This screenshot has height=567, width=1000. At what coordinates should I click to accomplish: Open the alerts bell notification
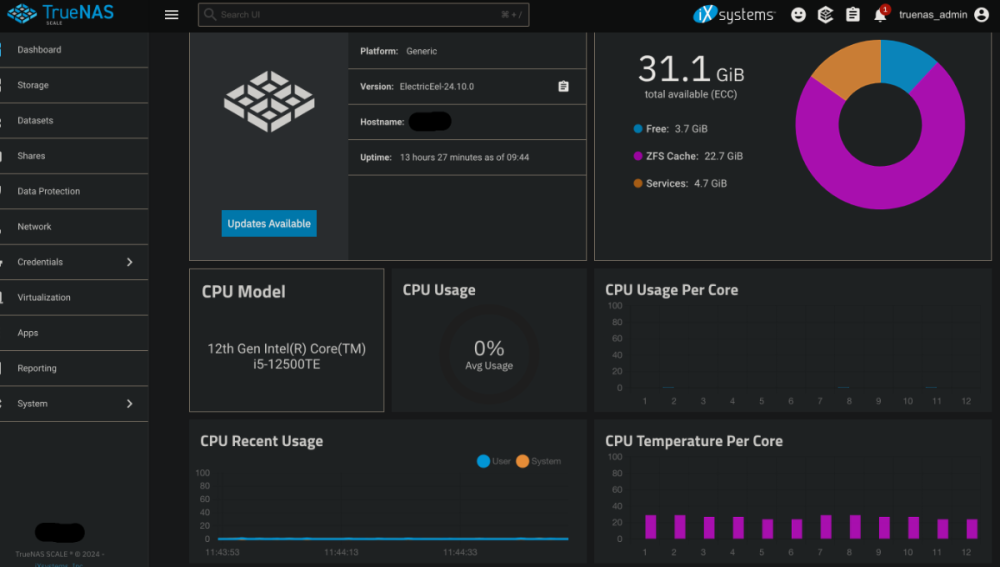coord(880,15)
